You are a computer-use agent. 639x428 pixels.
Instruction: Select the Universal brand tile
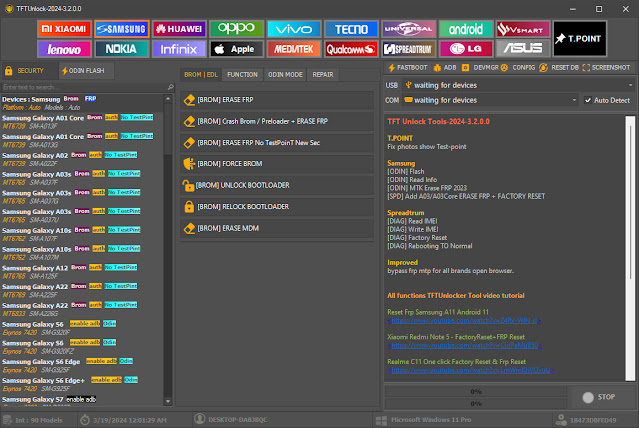pyautogui.click(x=409, y=29)
